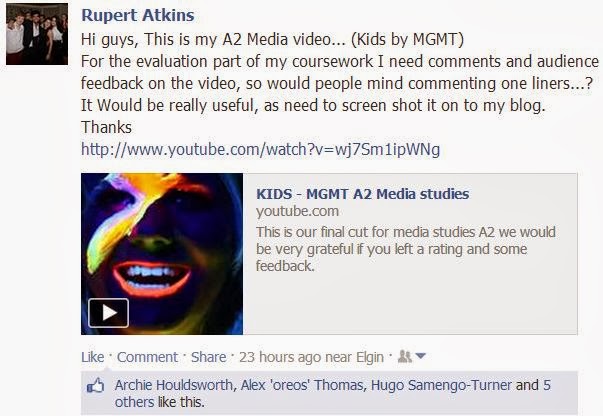Open Hugo Samengo-Turner's profile
The height and width of the screenshot is (416, 603).
pyautogui.click(x=441, y=385)
